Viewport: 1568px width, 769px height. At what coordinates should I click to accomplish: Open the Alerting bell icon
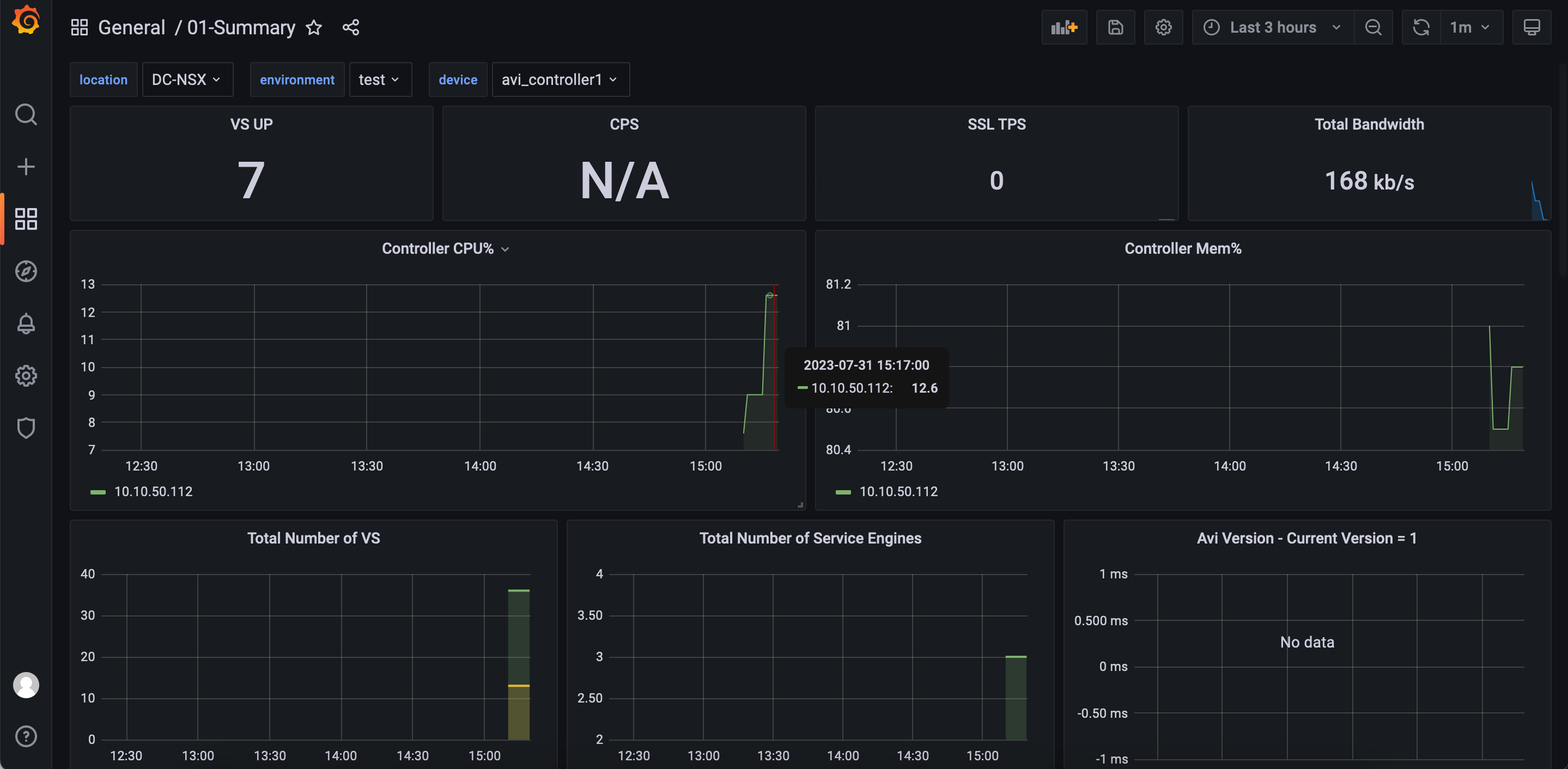[26, 324]
